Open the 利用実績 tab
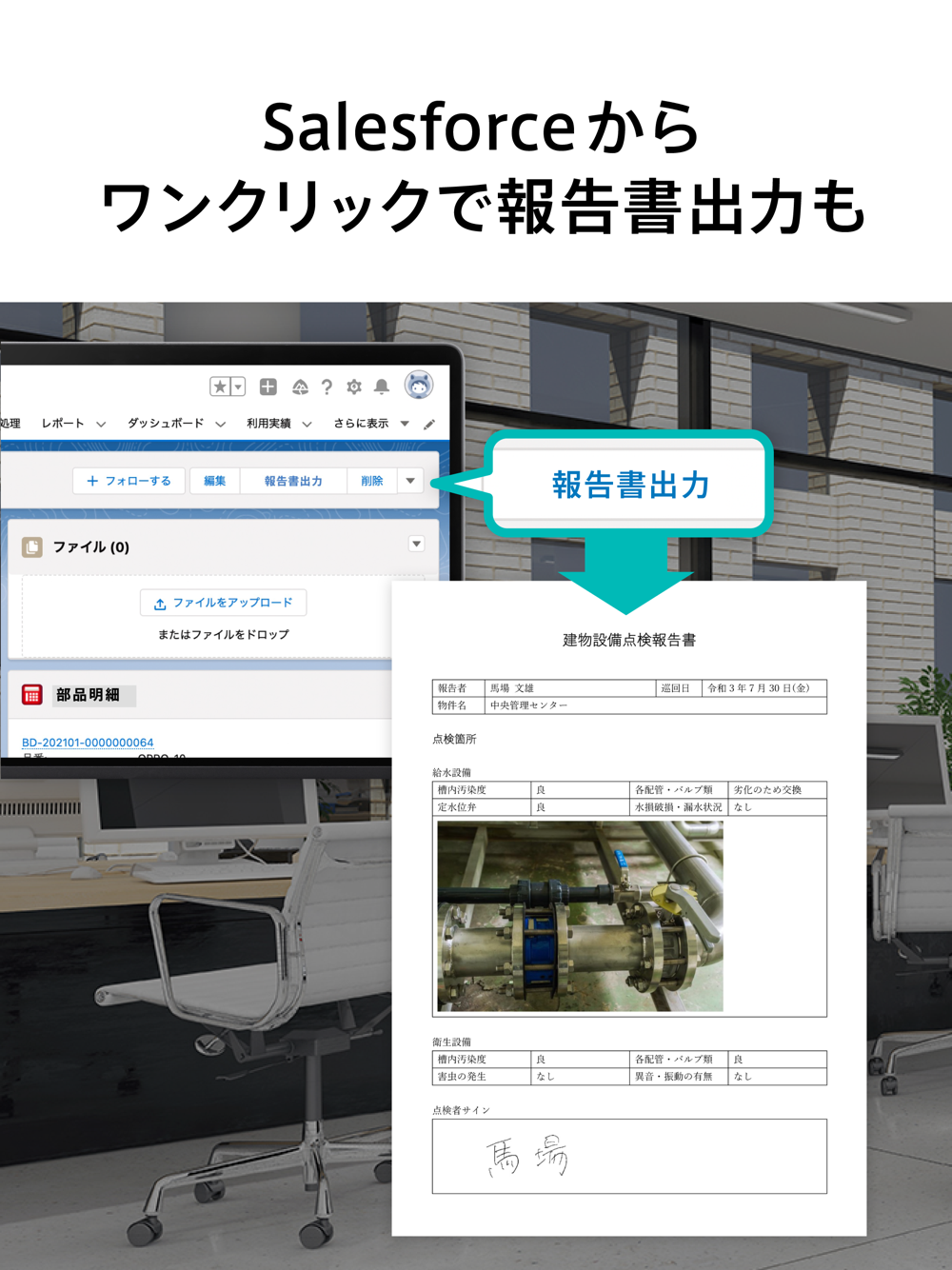 click(268, 424)
